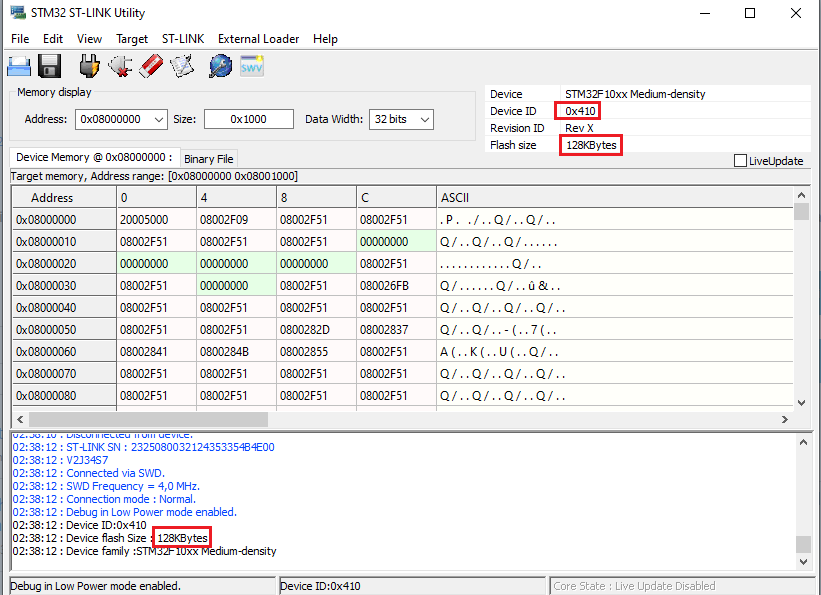Click the Target memory address range label
821x595 pixels.
(154, 177)
